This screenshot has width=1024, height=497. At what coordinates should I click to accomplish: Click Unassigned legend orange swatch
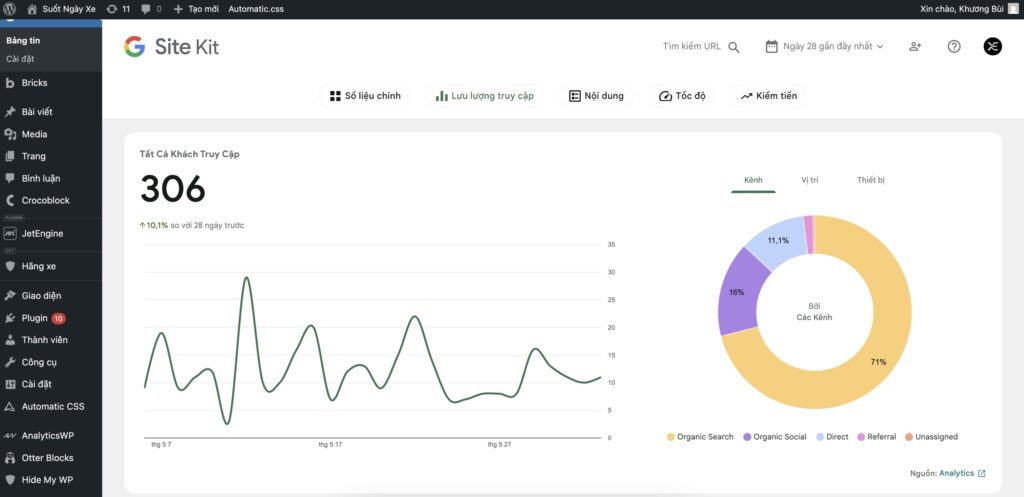pyautogui.click(x=908, y=437)
